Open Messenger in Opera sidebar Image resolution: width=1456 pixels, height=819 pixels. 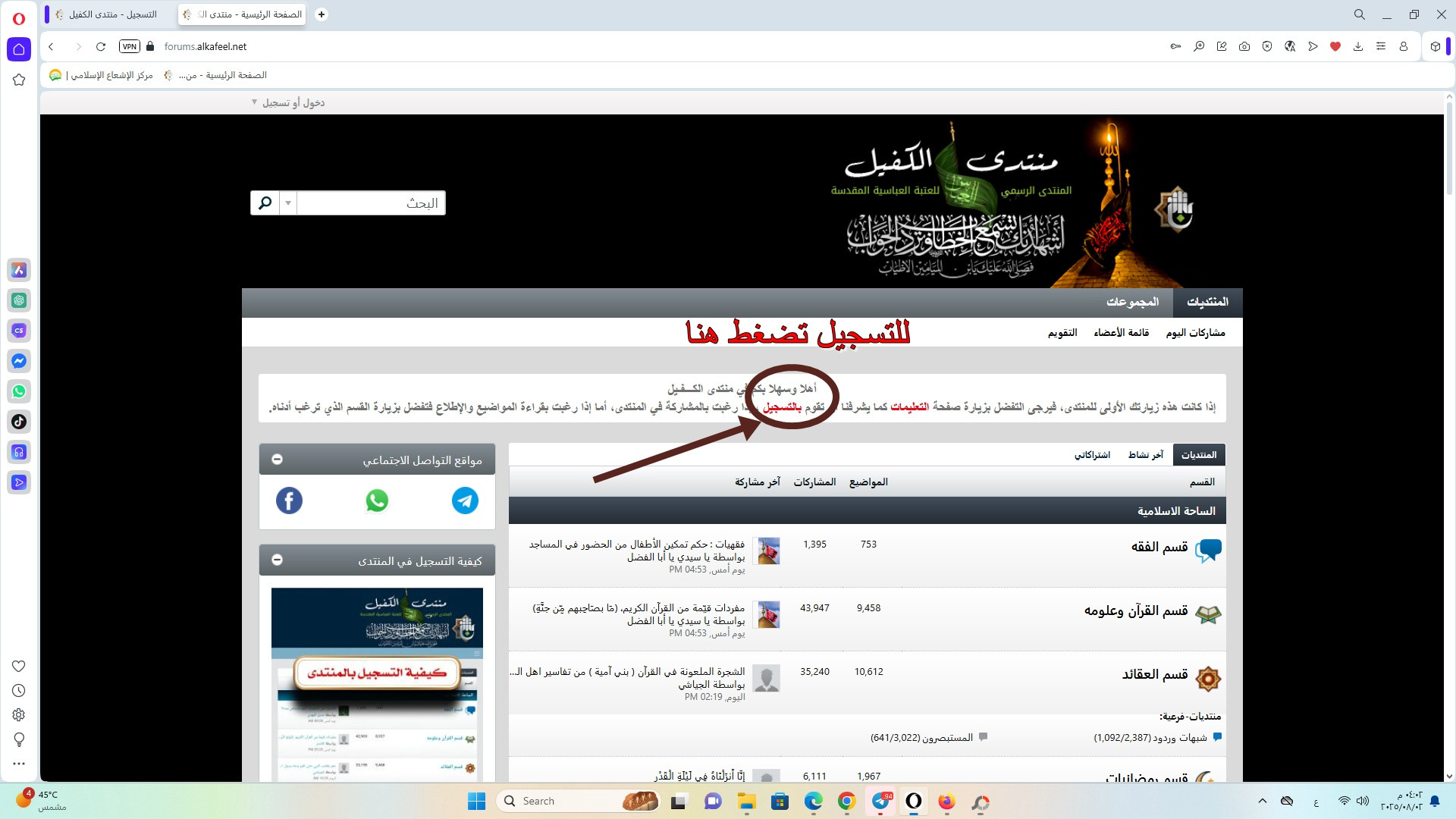tap(19, 361)
